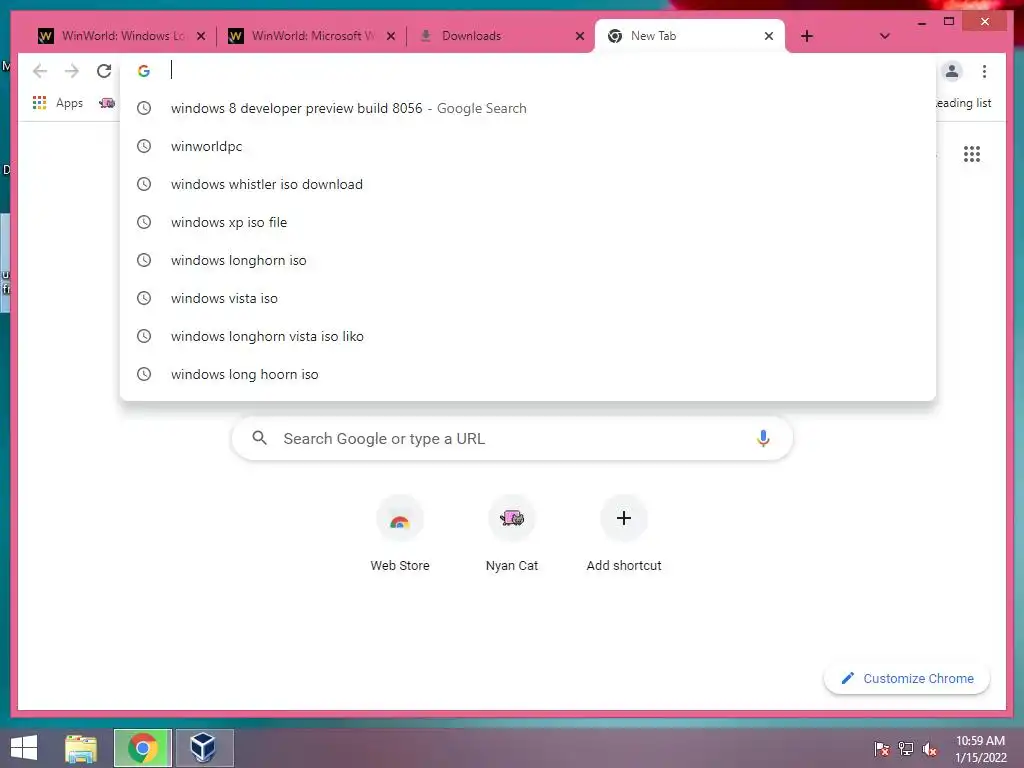Reload the page with the refresh icon
Screen dimensions: 1024x768
pos(104,71)
